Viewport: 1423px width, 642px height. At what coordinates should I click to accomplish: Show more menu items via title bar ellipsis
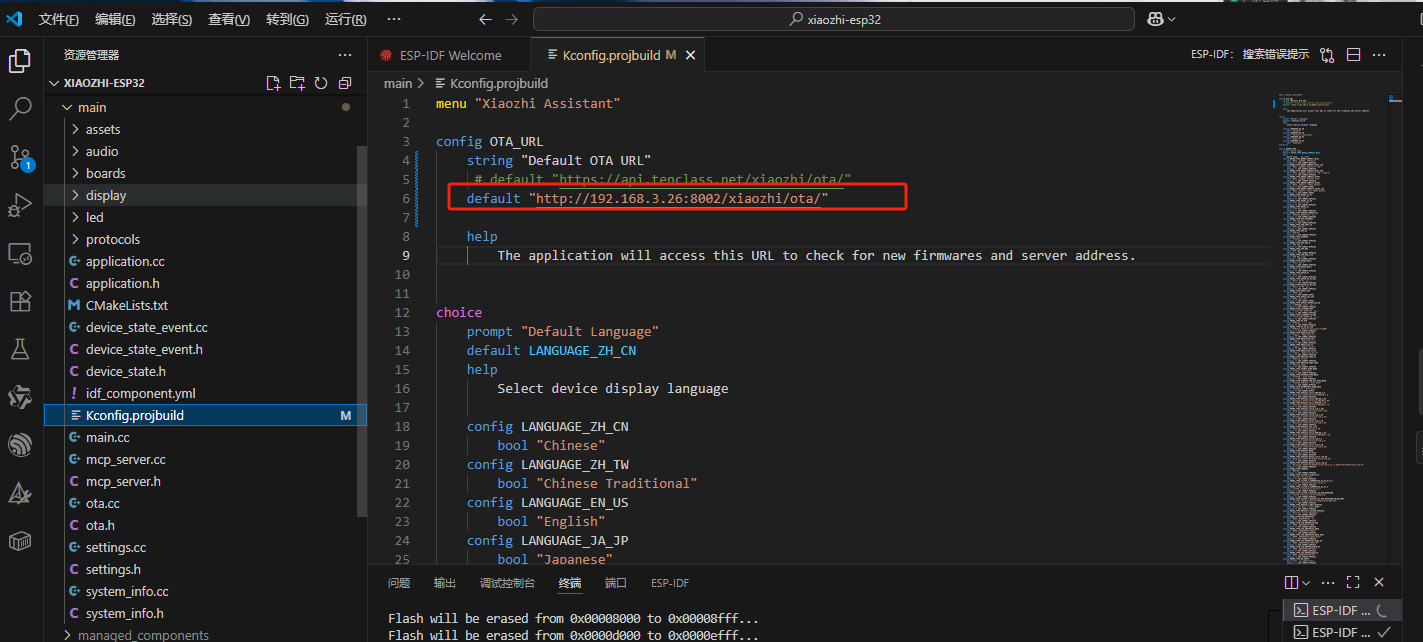(x=393, y=19)
